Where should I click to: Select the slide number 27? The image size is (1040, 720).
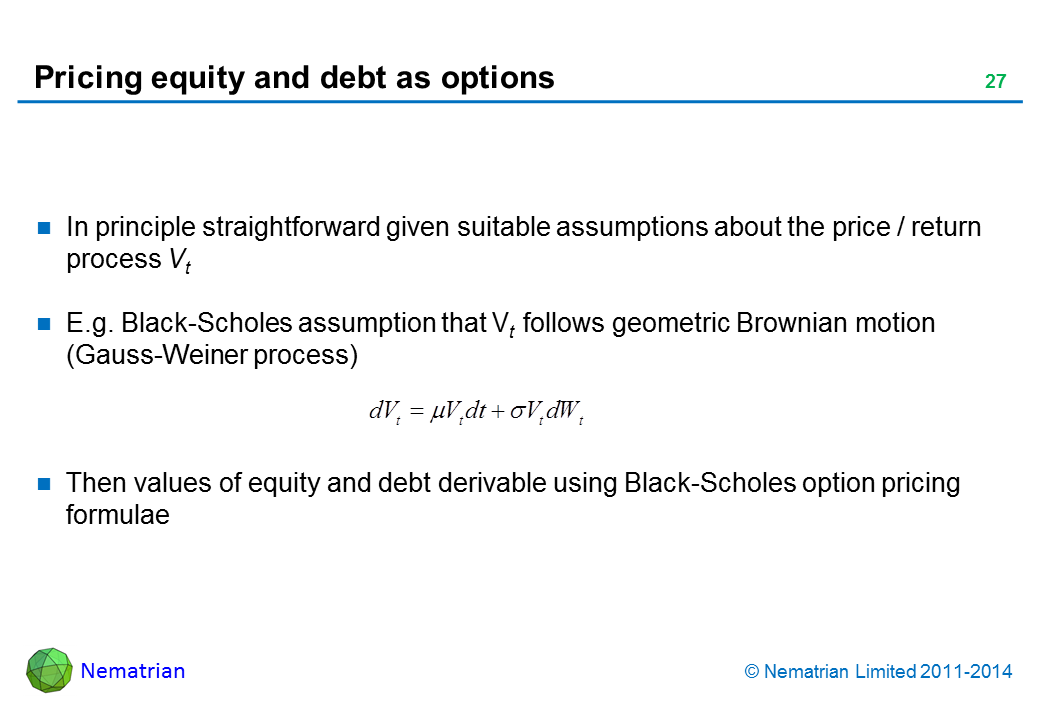tap(995, 82)
